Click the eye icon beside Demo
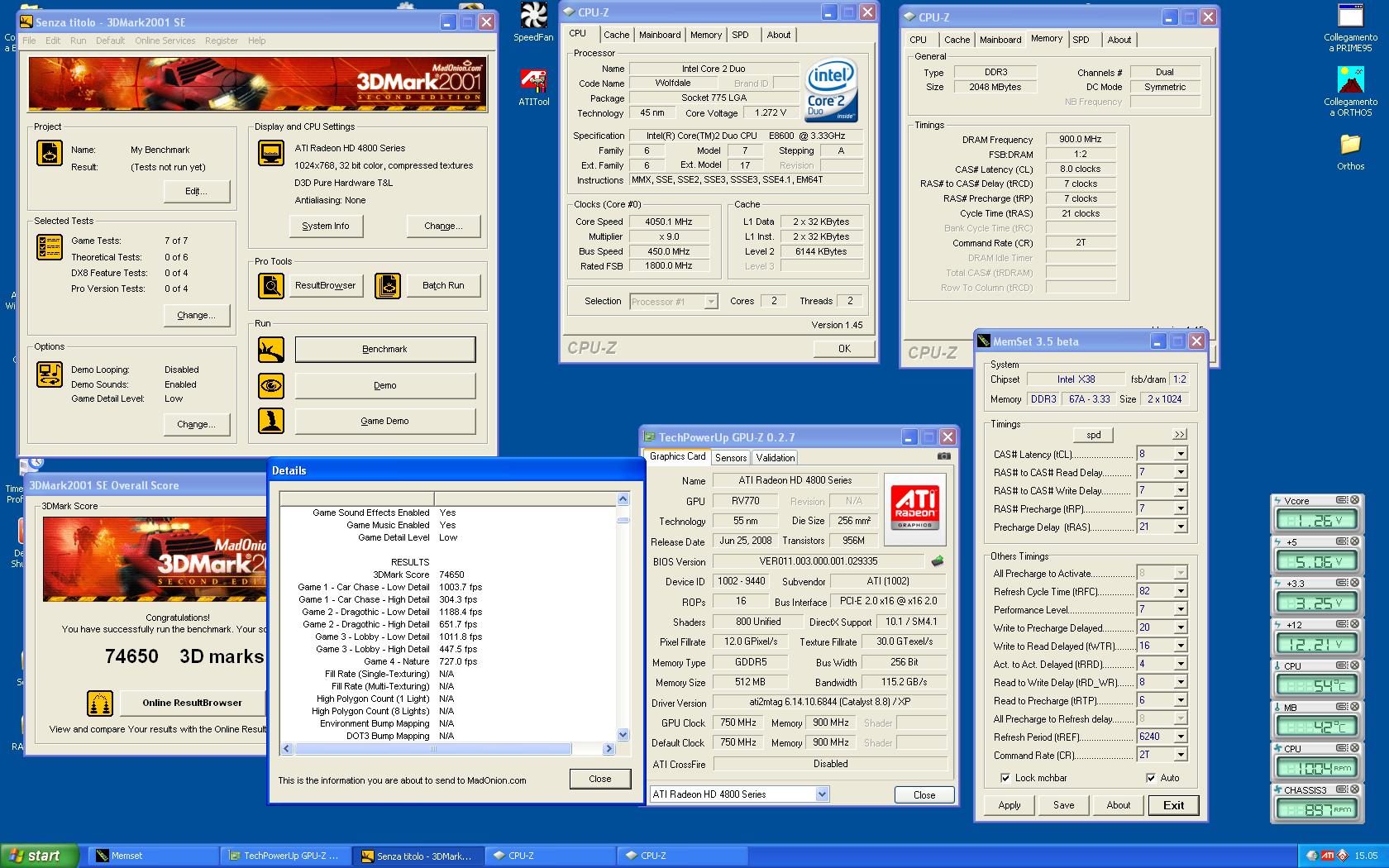Viewport: 1389px width, 868px height. (x=271, y=386)
